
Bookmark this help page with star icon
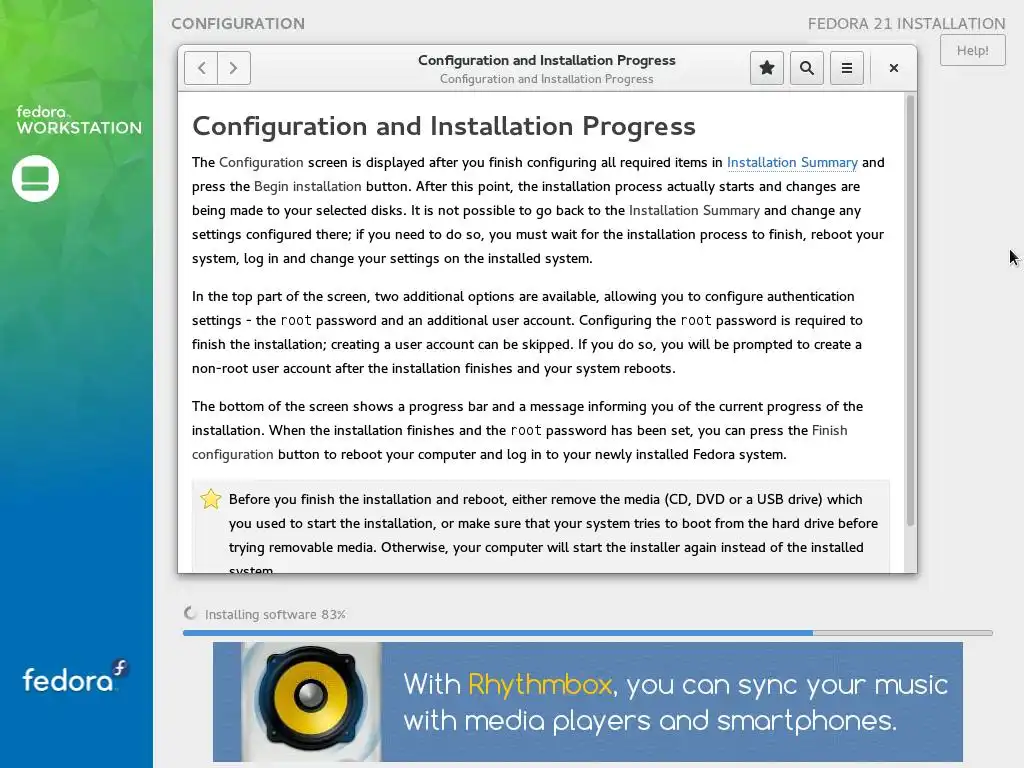(x=767, y=68)
